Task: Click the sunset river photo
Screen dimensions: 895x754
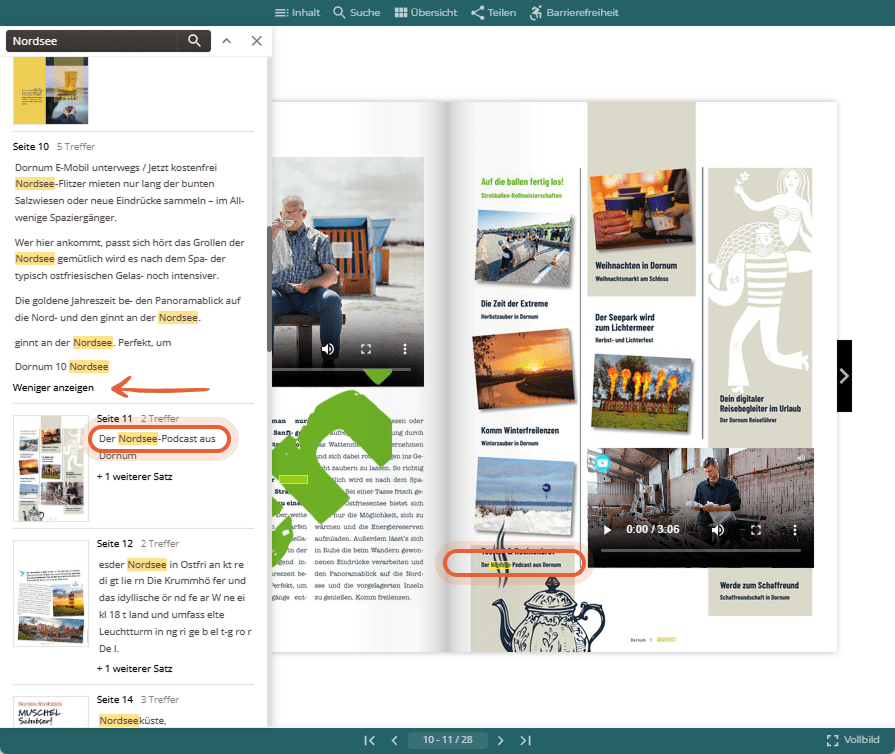Action: 523,370
